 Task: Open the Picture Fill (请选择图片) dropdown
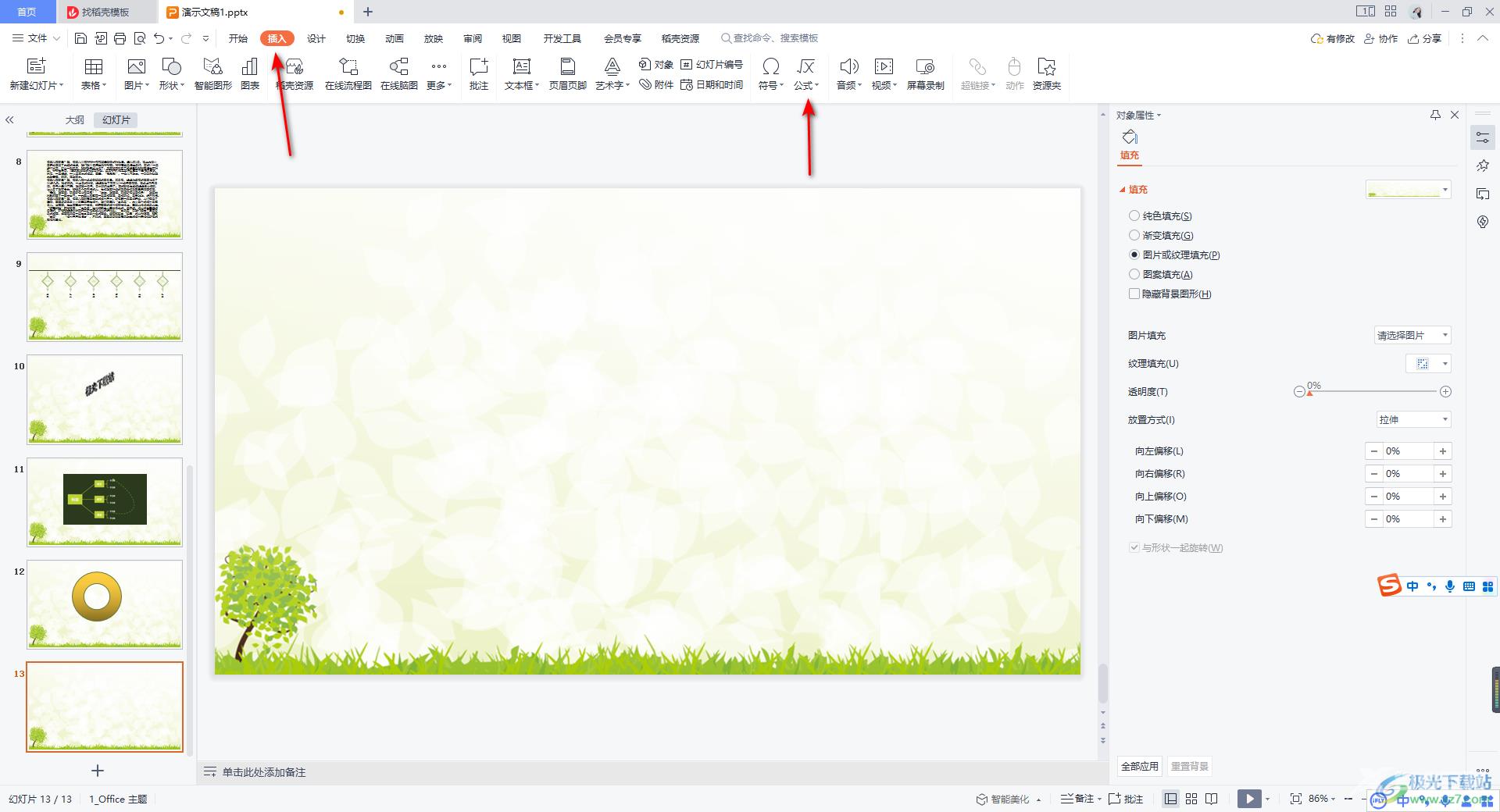click(1412, 335)
